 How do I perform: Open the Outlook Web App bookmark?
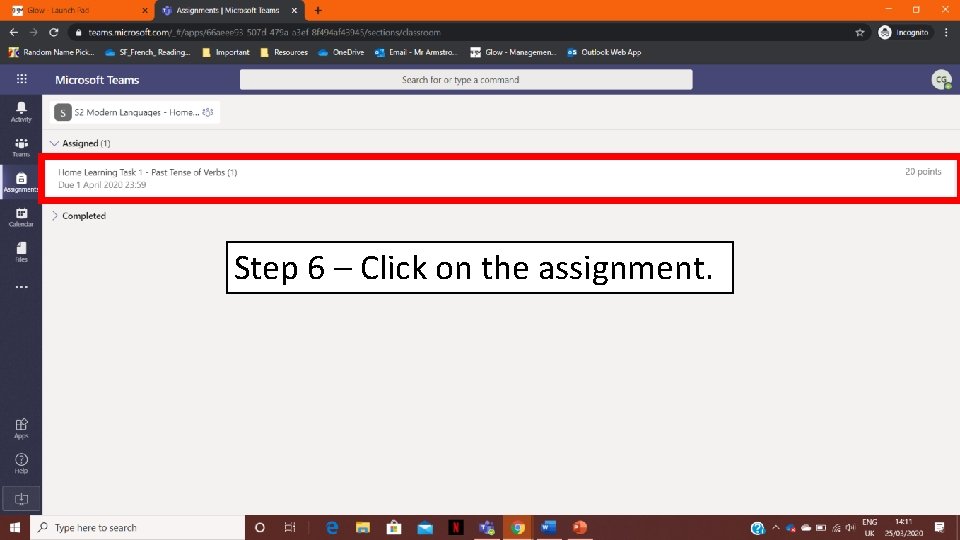[604, 52]
